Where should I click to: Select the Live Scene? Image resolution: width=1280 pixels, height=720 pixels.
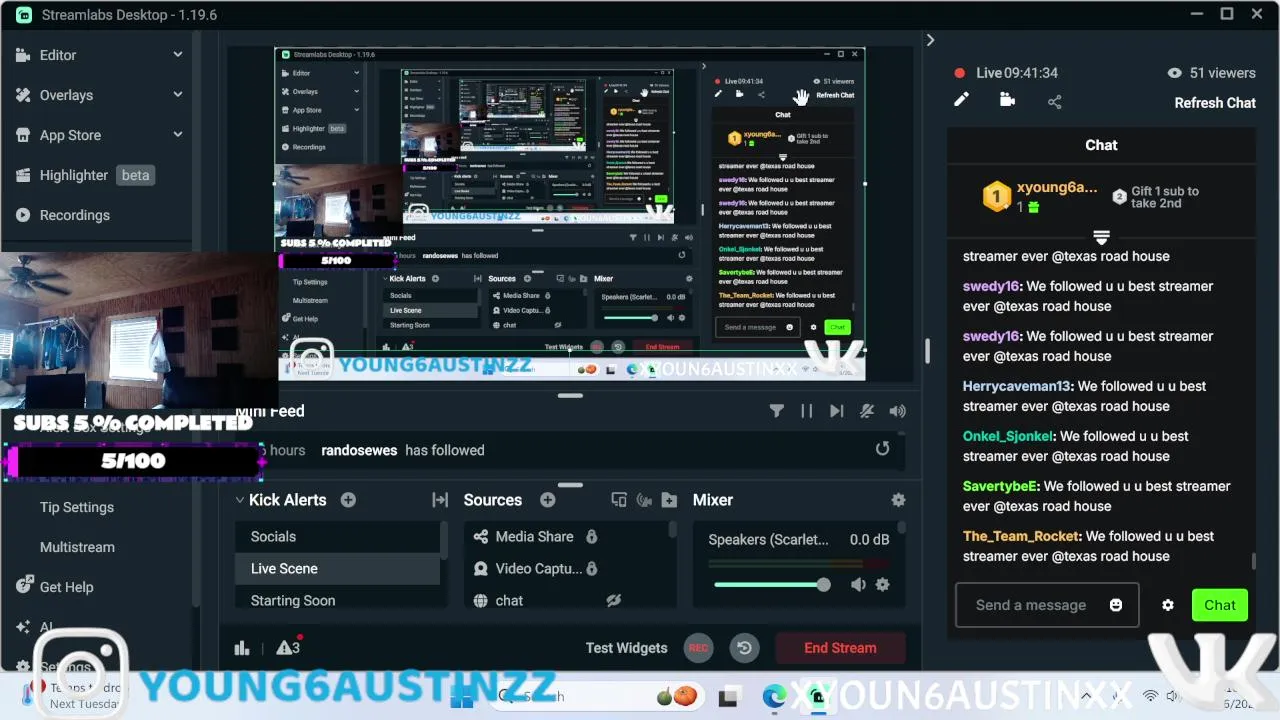[337, 569]
